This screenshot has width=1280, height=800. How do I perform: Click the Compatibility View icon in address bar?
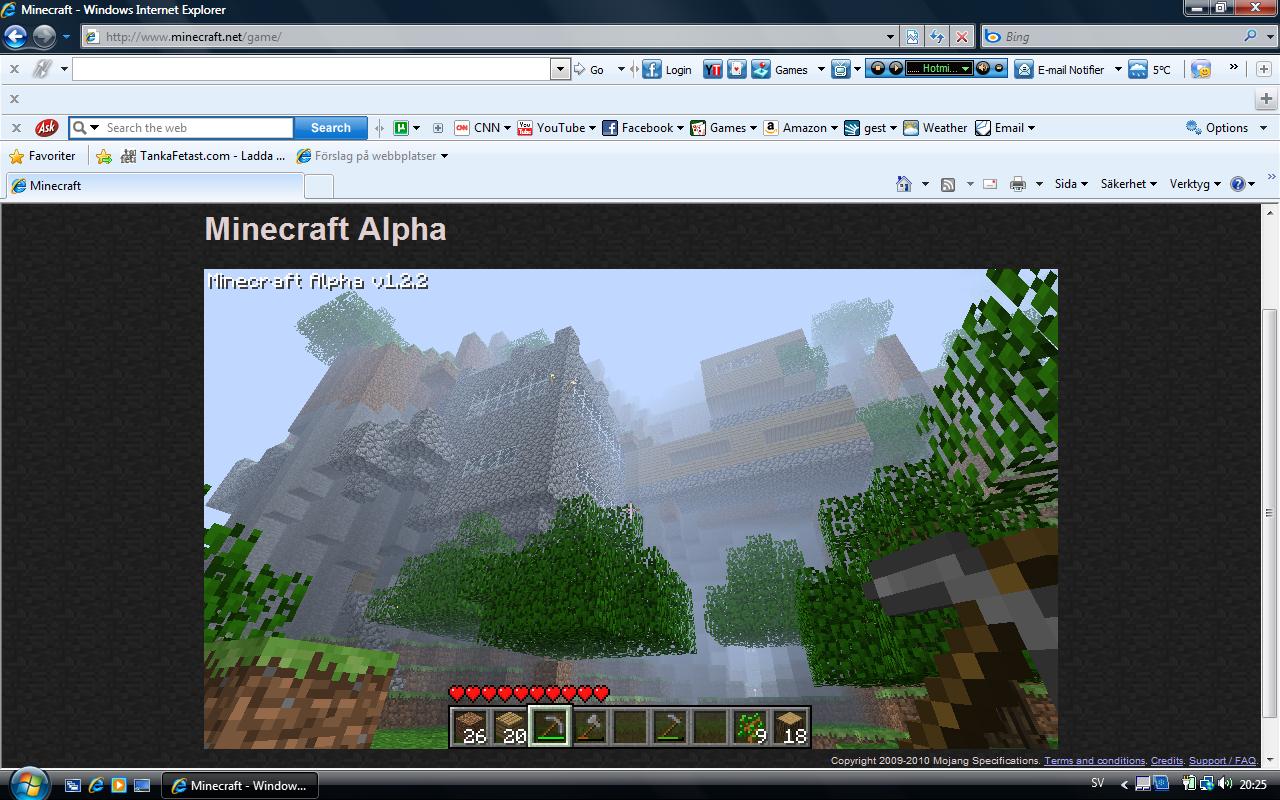coord(912,37)
